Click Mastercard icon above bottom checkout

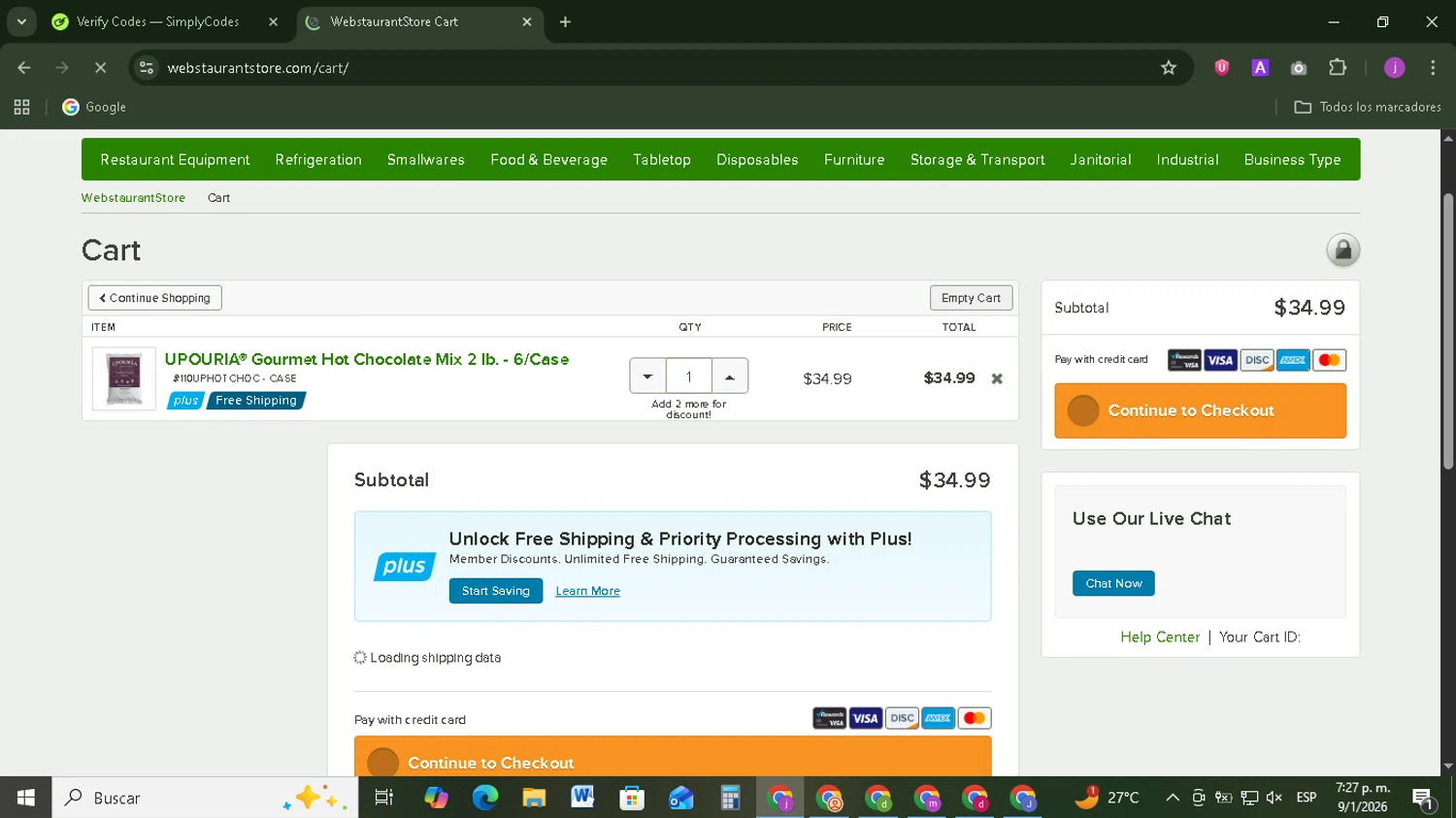[x=974, y=718]
